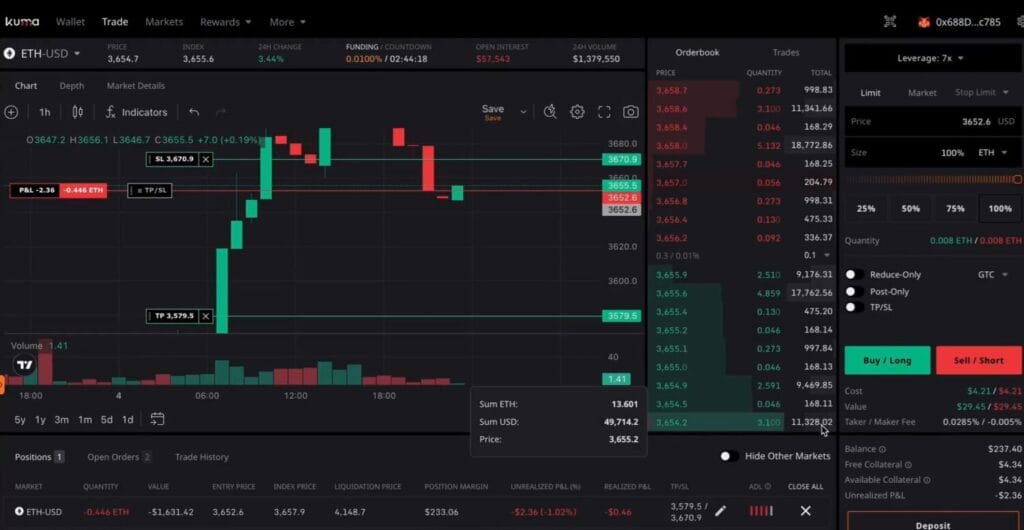Switch to the Trade History tab
Screen dimensions: 1024x530
tap(202, 457)
